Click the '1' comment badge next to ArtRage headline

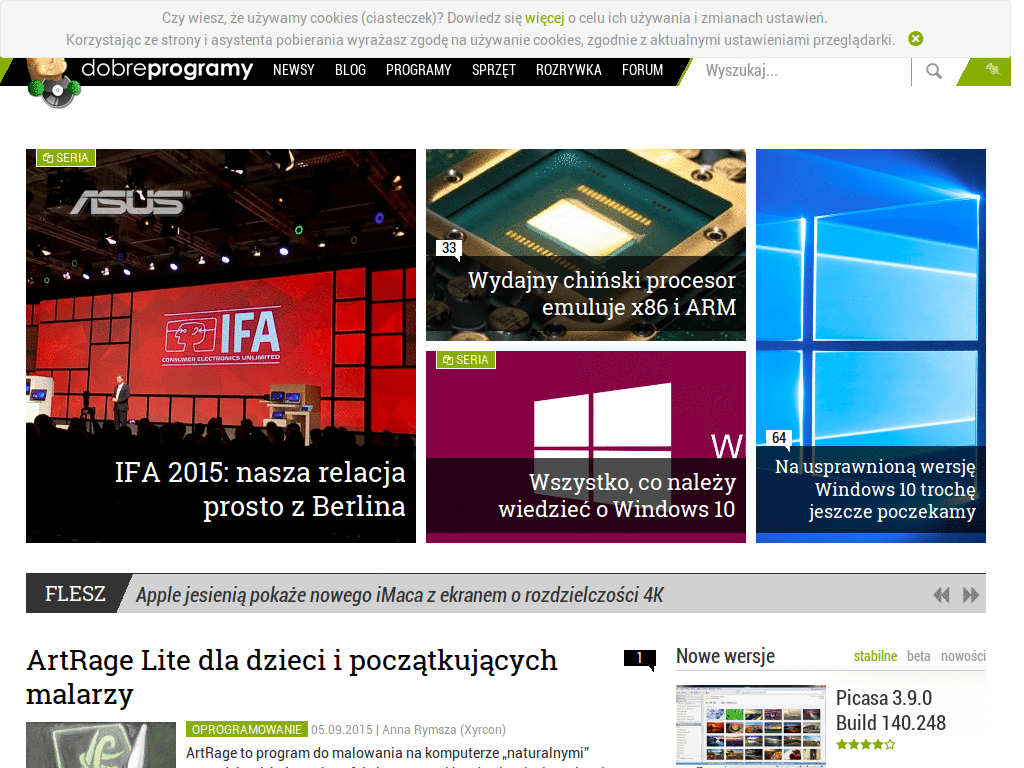click(639, 659)
